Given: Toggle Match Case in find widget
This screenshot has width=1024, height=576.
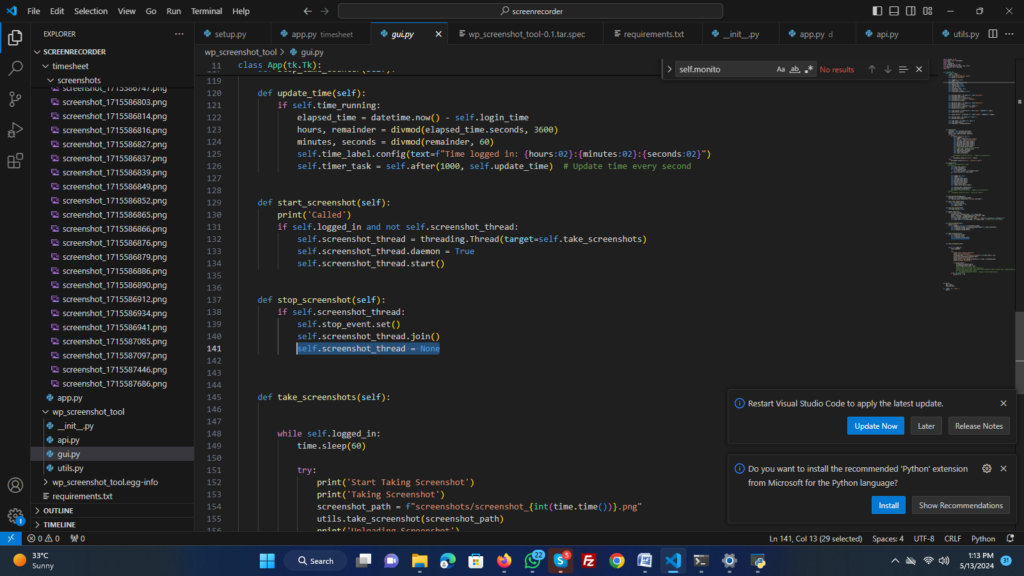Looking at the screenshot, I should (781, 70).
